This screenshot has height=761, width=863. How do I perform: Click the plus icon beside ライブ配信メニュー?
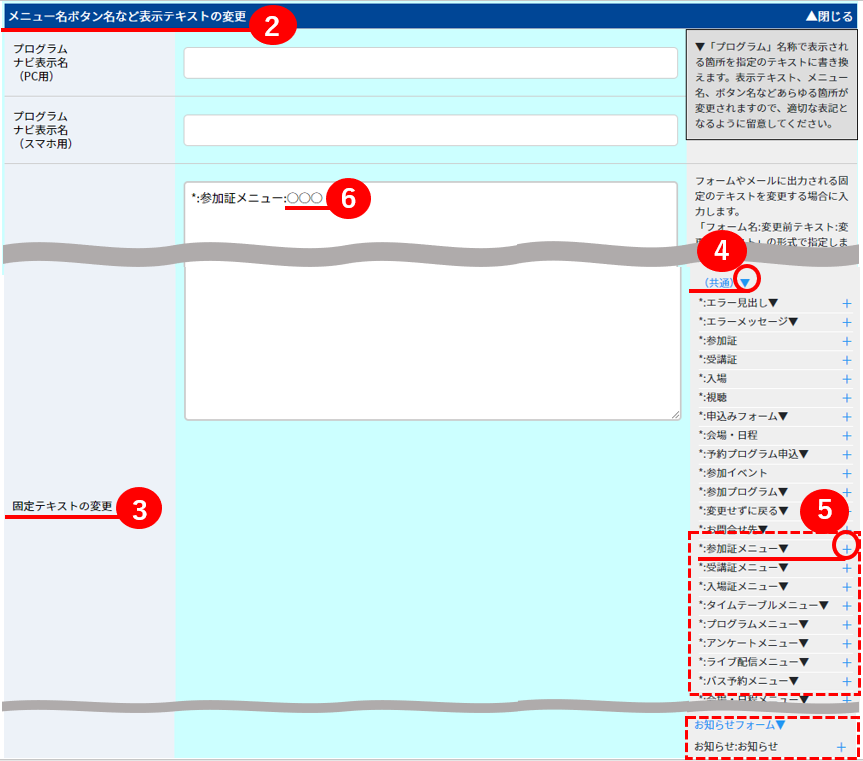coord(846,663)
